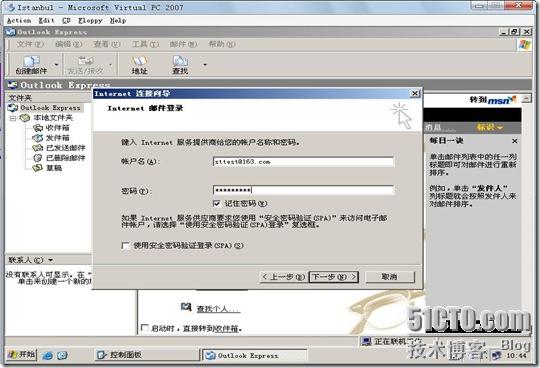Open the Send/Receive dropdown arrow

click(x=111, y=64)
